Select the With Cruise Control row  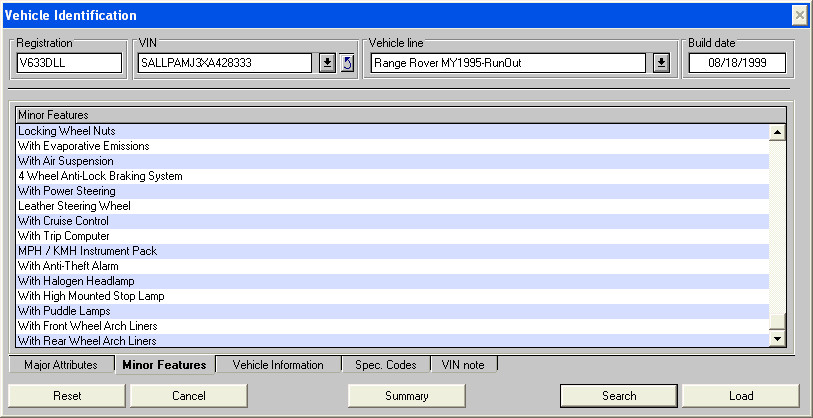(393, 221)
